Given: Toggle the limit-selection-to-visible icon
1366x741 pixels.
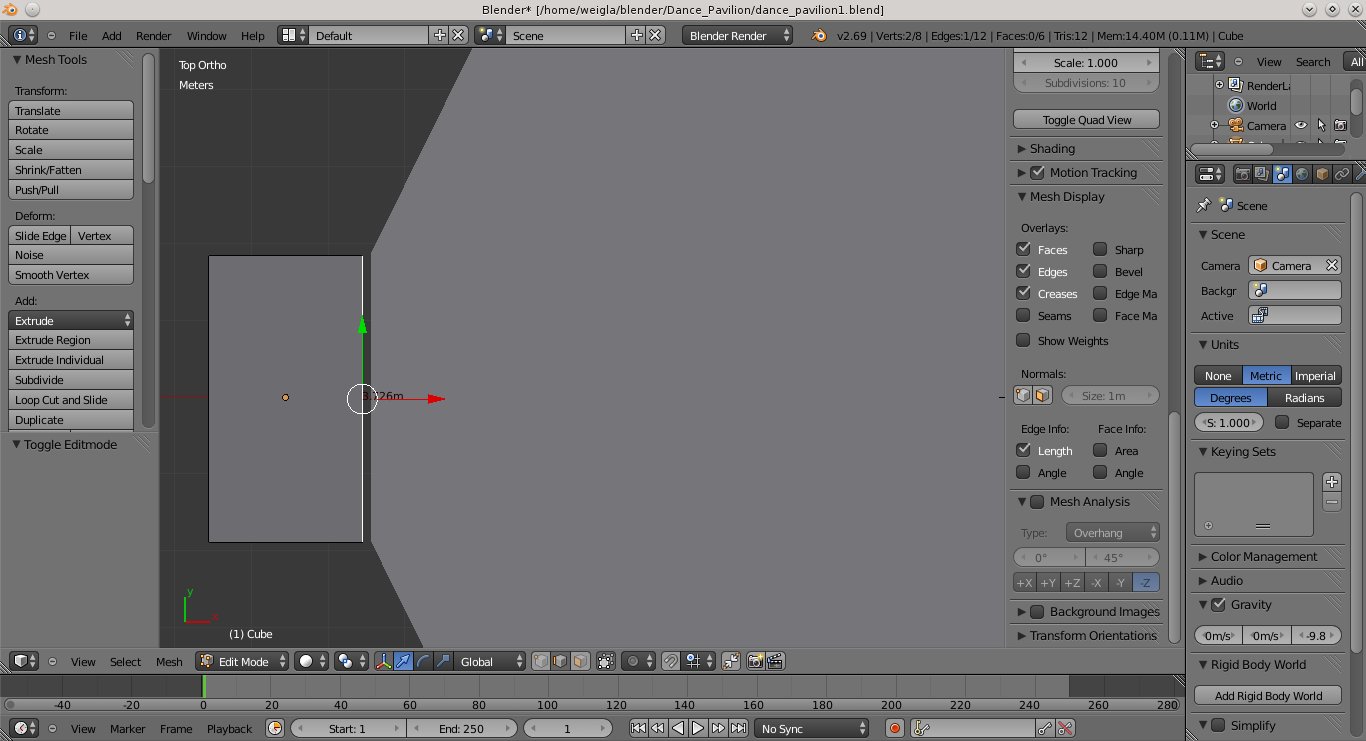Looking at the screenshot, I should (605, 661).
